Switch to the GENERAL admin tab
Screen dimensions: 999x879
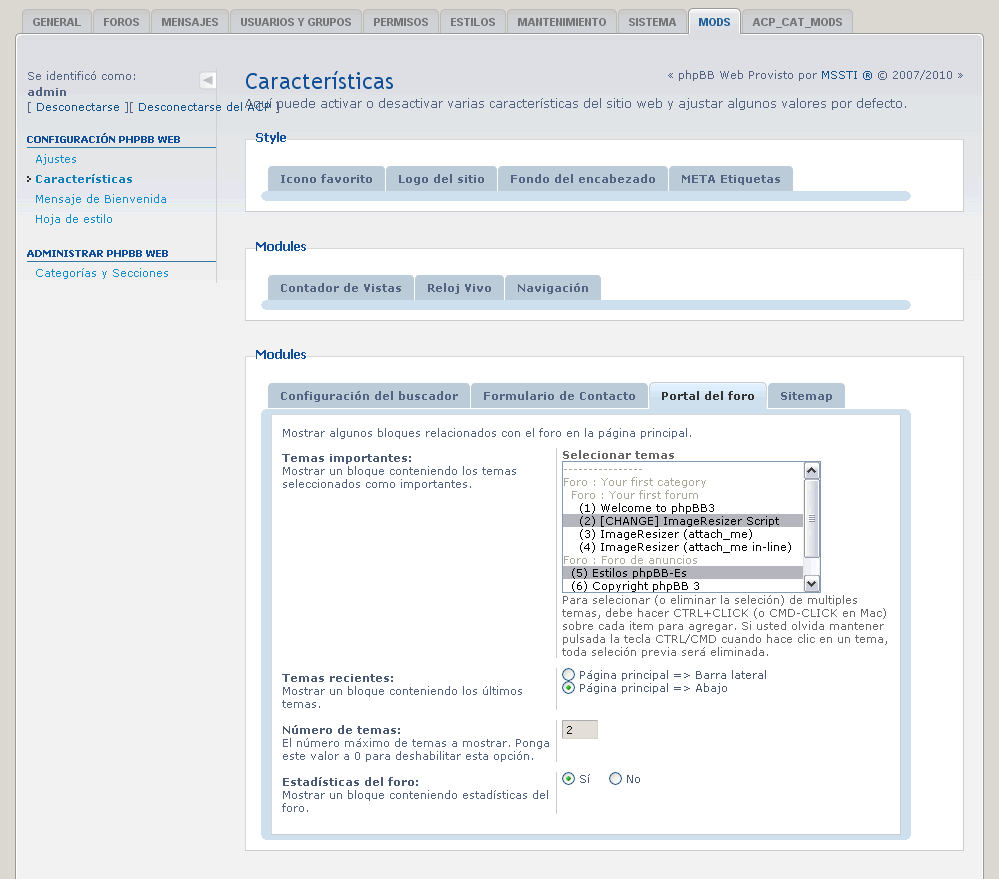click(x=56, y=20)
